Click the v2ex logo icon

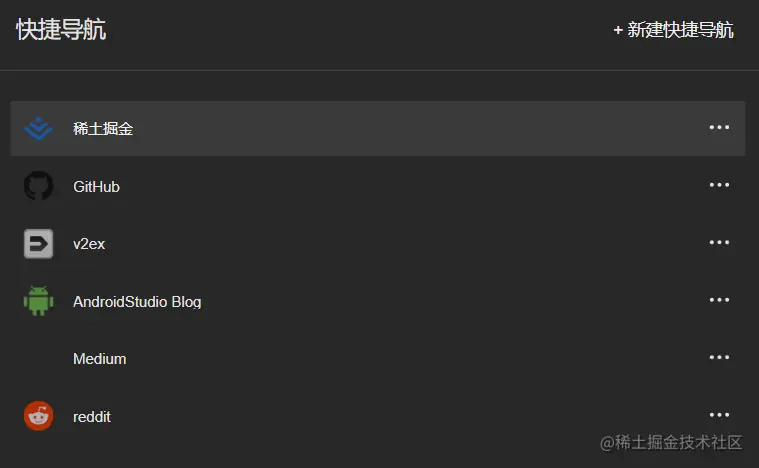coord(38,243)
